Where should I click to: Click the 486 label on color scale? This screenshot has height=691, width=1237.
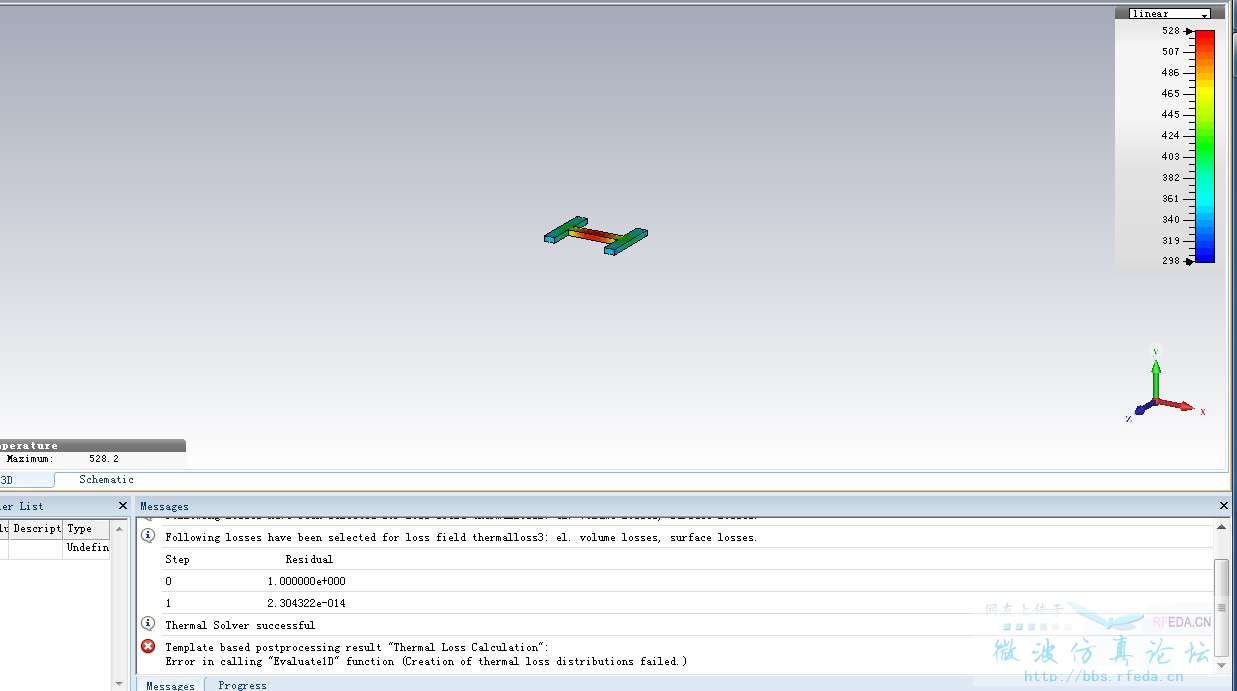pyautogui.click(x=1170, y=72)
